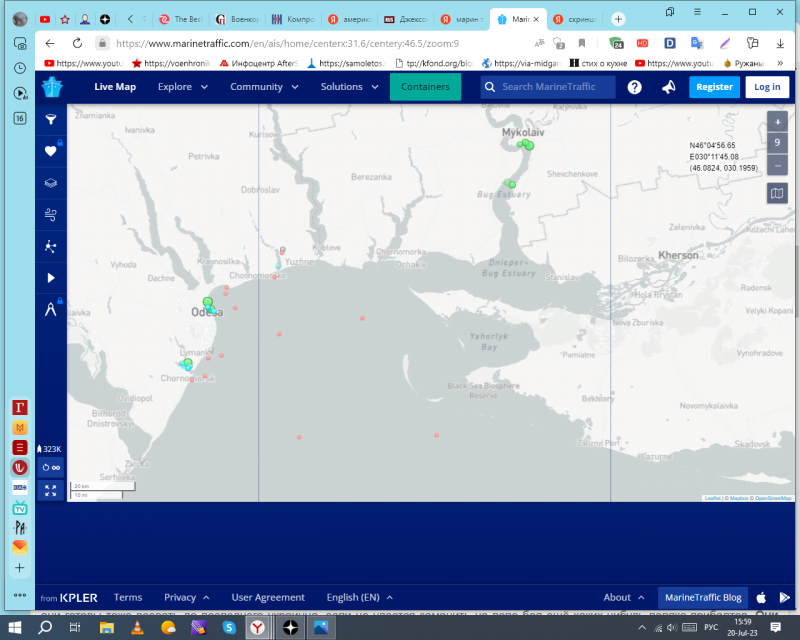The height and width of the screenshot is (640, 800).
Task: Click the fullscreen map icon
Action: tap(50, 490)
